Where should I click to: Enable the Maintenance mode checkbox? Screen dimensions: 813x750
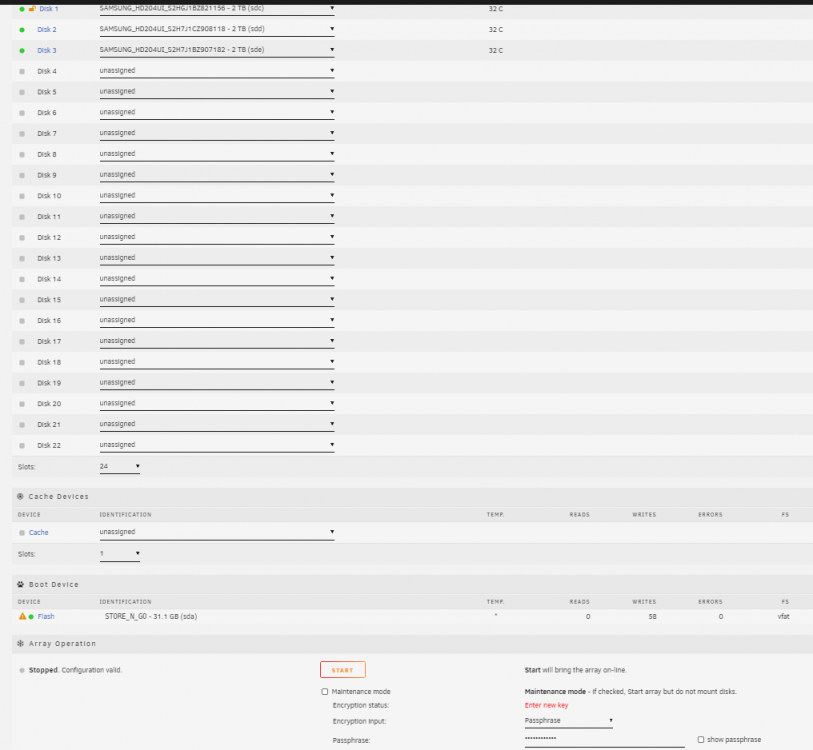pyautogui.click(x=325, y=691)
